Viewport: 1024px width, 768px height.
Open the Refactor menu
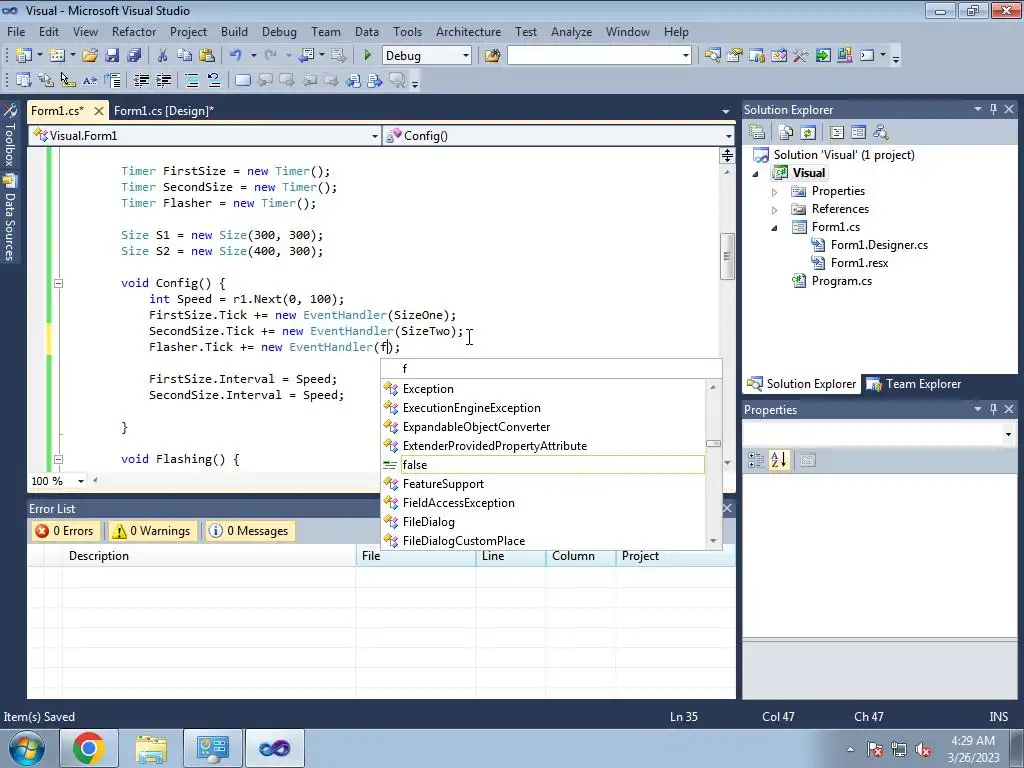point(134,31)
